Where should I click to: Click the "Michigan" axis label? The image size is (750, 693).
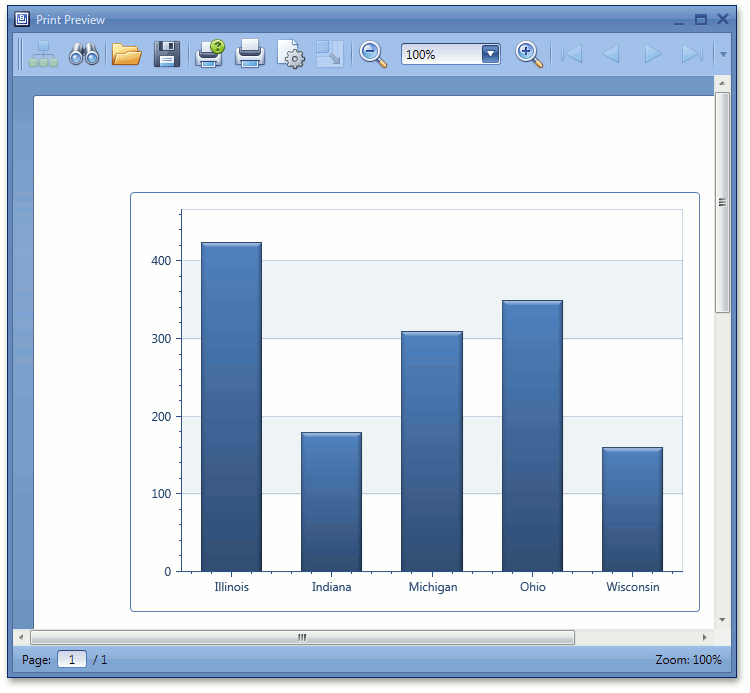433,587
